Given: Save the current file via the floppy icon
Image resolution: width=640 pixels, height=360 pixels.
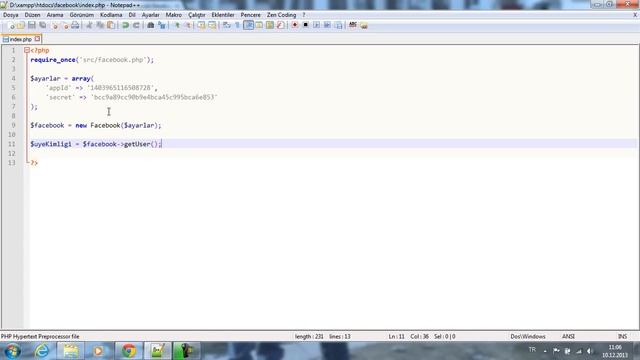Looking at the screenshot, I should pos(31,25).
